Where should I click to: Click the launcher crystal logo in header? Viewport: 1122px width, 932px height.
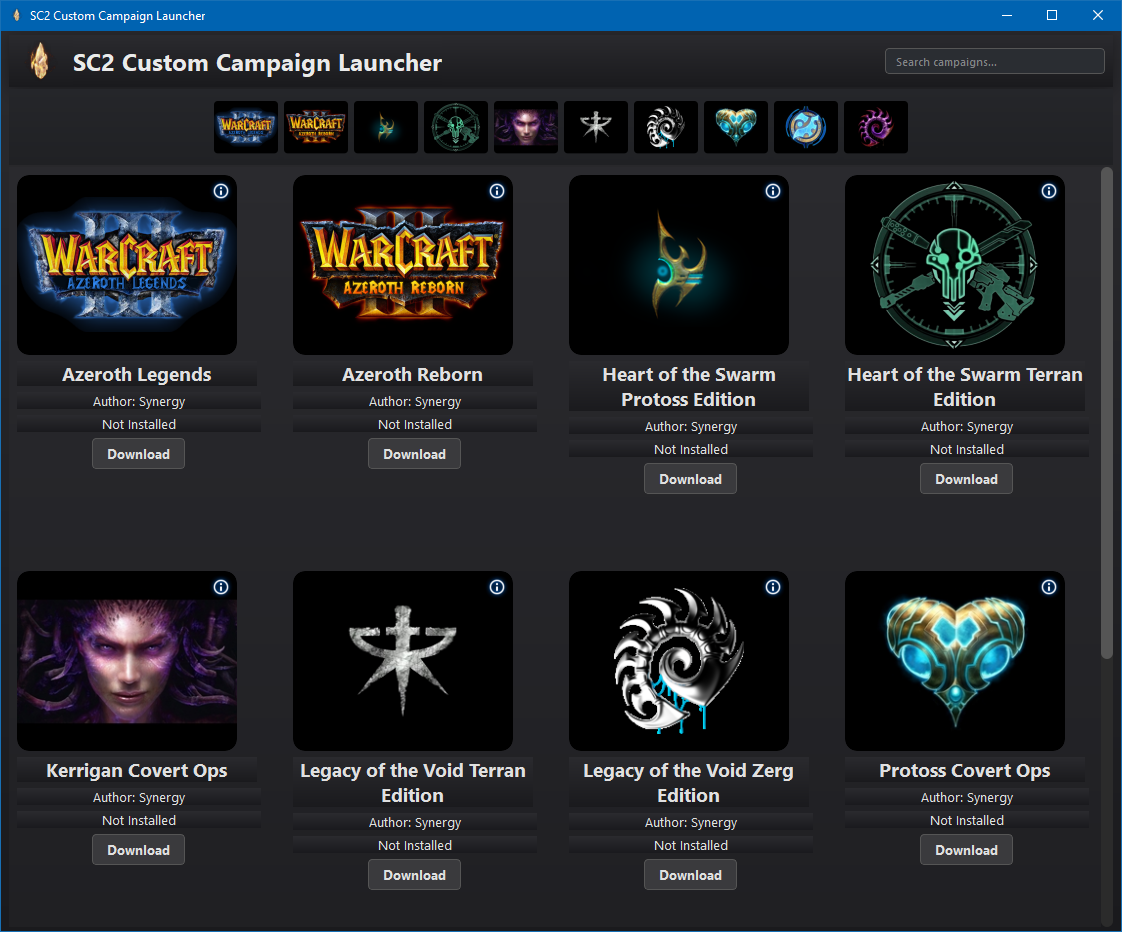40,61
